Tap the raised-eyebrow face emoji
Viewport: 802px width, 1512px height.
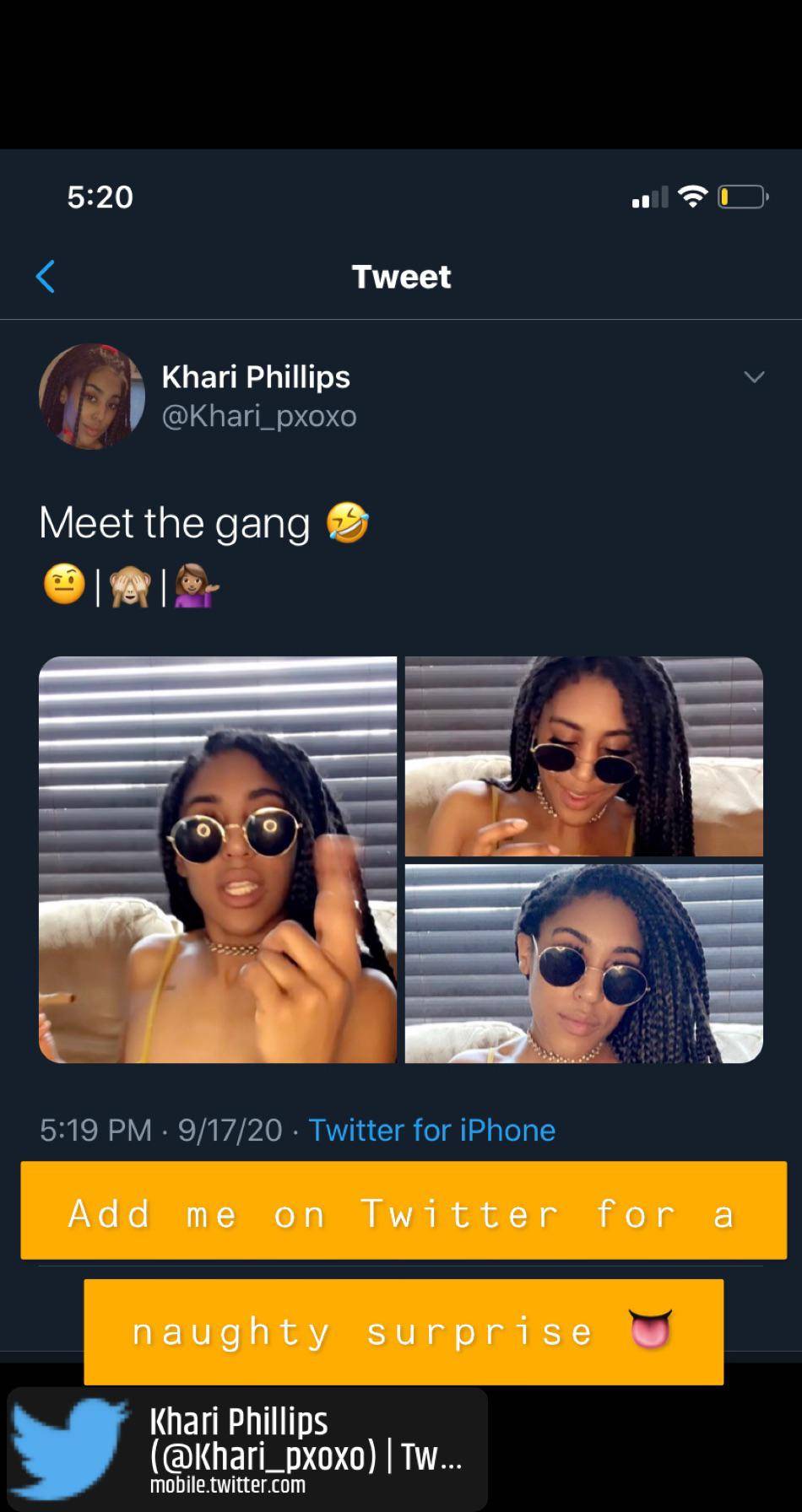coord(63,585)
